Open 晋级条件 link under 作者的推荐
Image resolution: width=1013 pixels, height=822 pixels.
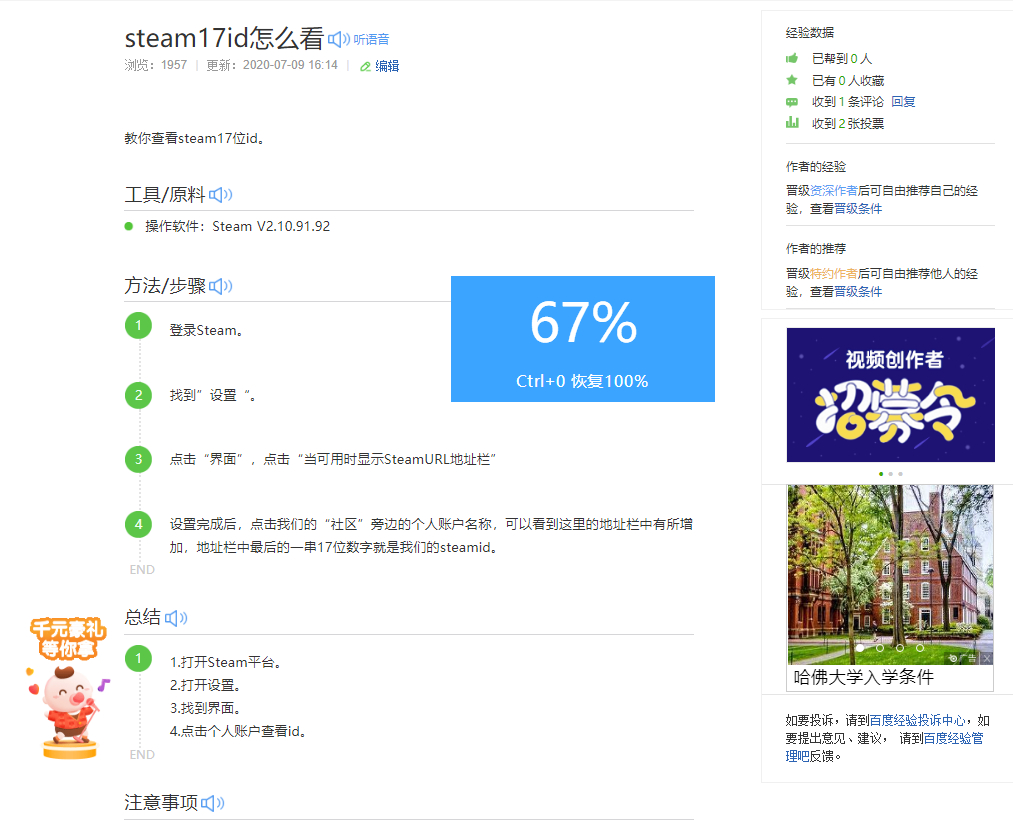tap(858, 291)
